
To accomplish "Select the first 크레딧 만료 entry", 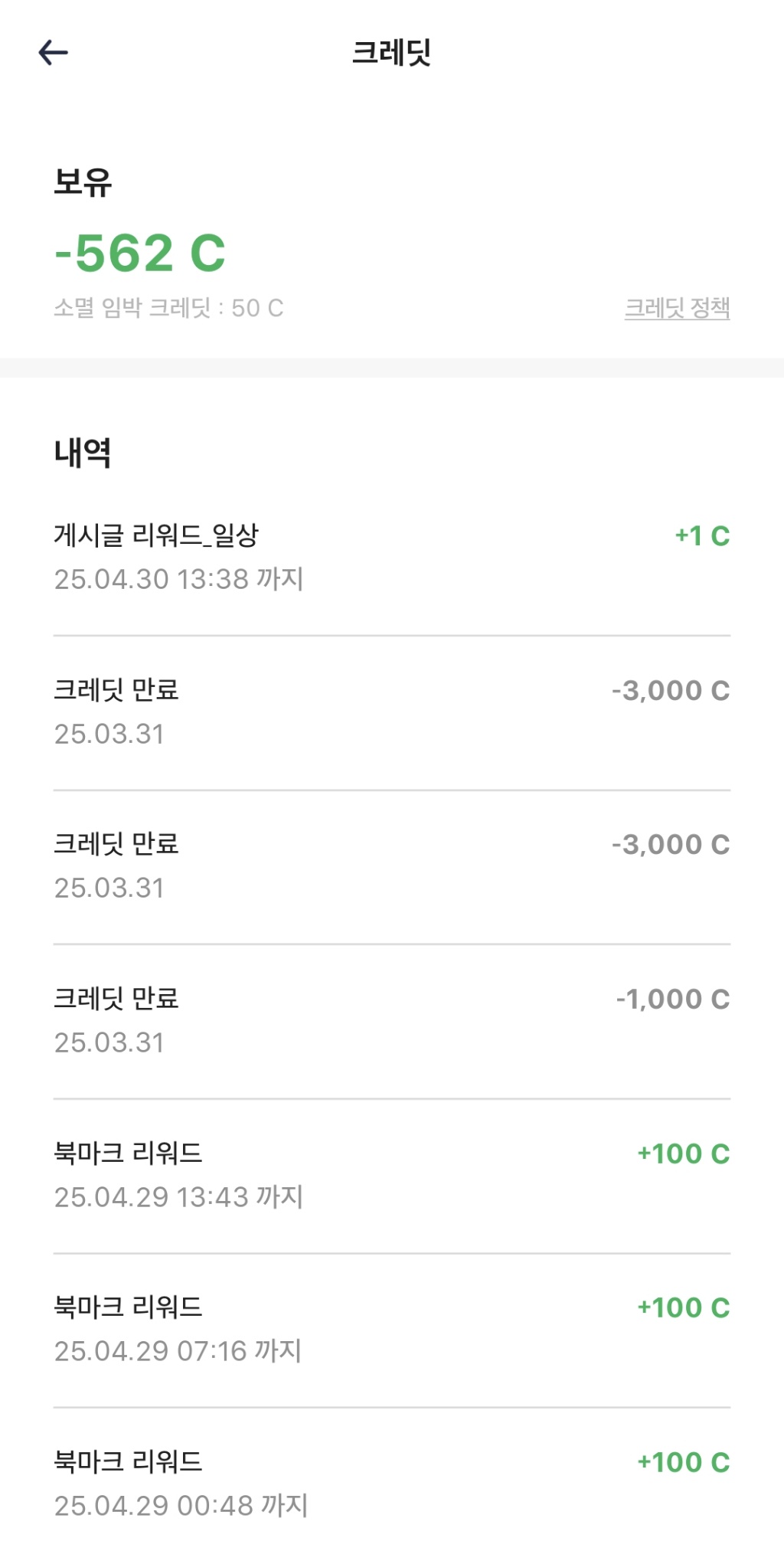I will click(x=116, y=690).
